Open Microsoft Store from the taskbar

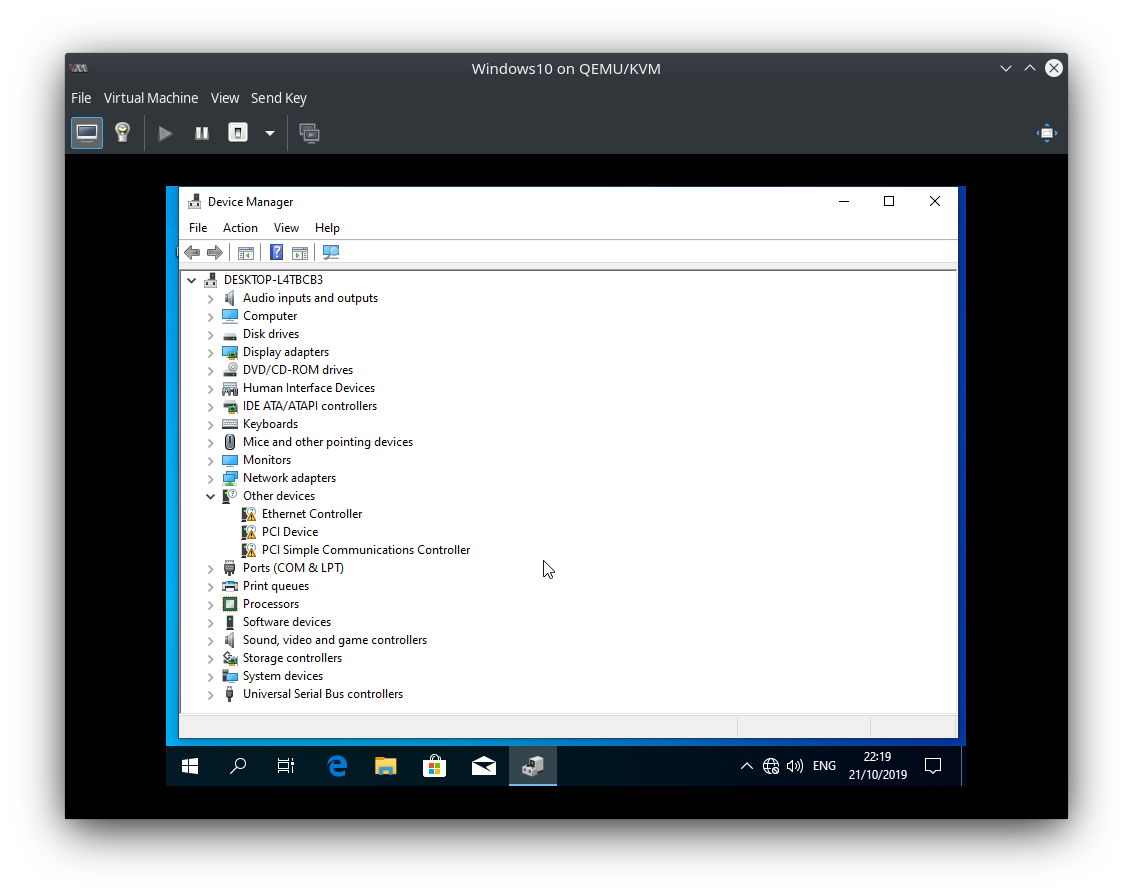pyautogui.click(x=434, y=766)
